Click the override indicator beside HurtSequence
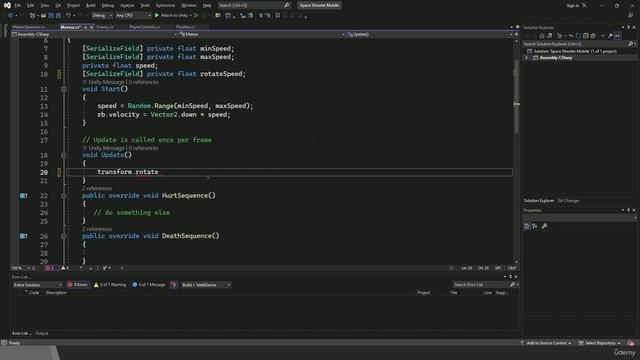This screenshot has width=640, height=360. coord(24,196)
